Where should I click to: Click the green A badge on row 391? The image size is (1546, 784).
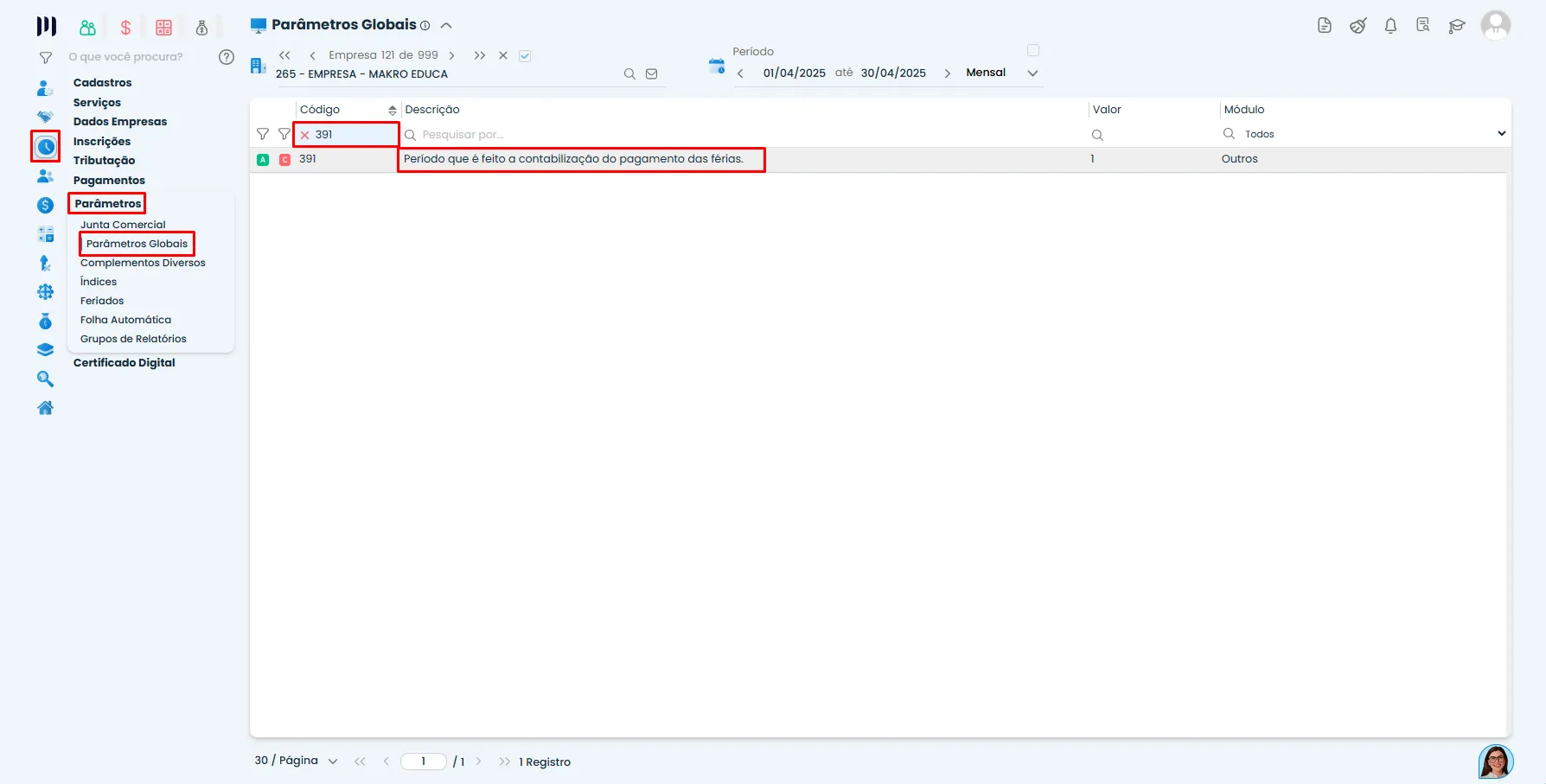click(x=263, y=160)
